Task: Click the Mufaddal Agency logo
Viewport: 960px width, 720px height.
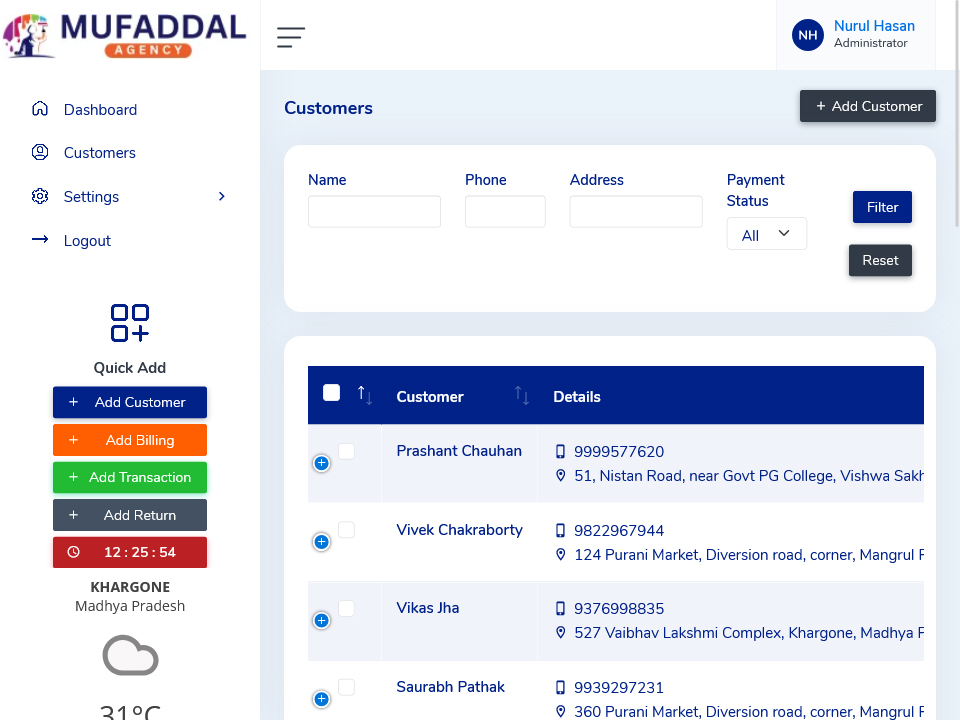Action: coord(126,34)
